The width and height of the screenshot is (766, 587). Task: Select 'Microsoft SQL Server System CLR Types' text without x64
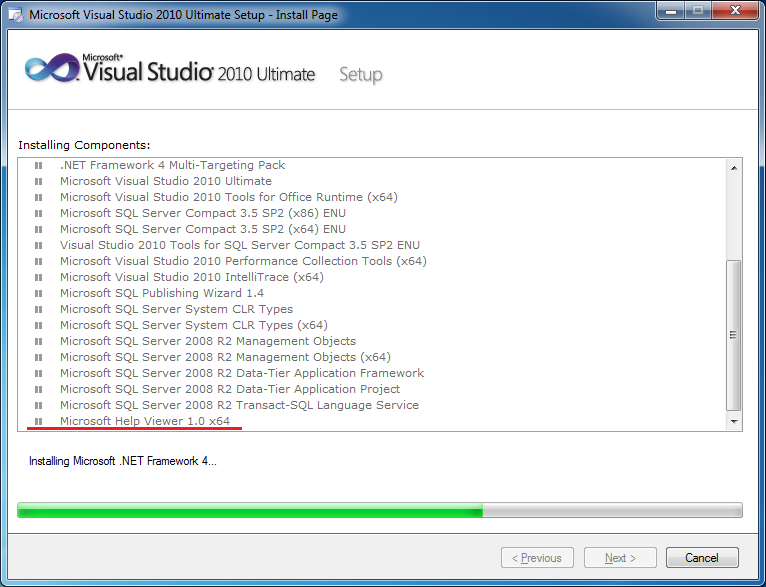[176, 309]
